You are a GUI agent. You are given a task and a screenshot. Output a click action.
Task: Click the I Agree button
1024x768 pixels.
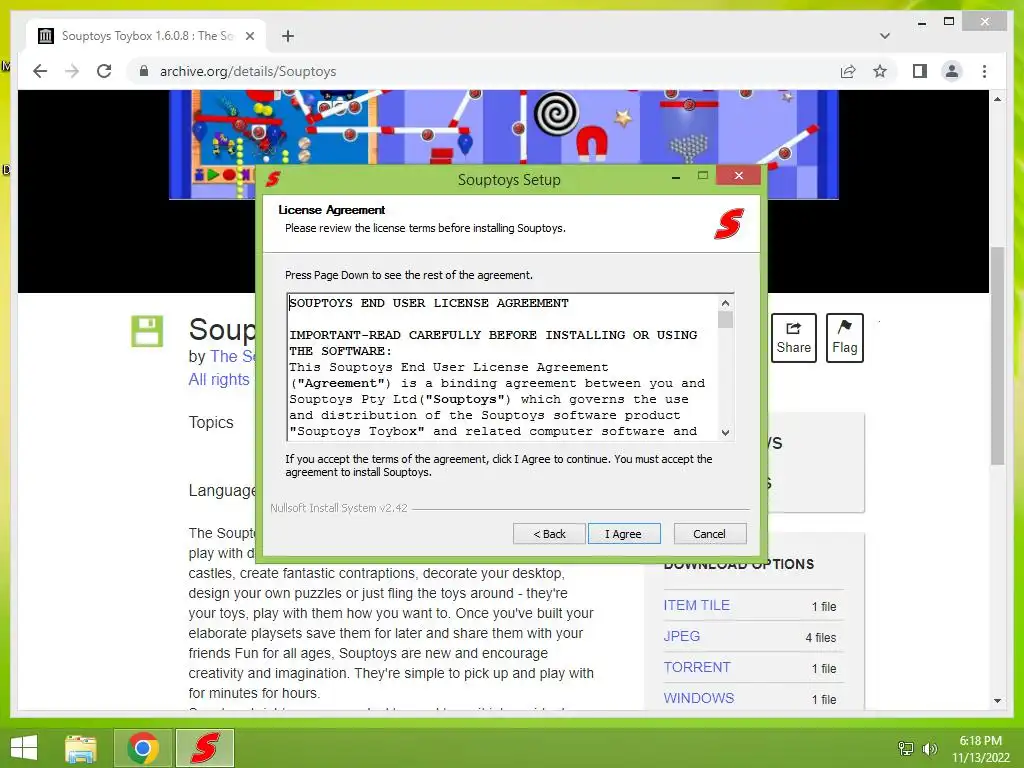(624, 534)
